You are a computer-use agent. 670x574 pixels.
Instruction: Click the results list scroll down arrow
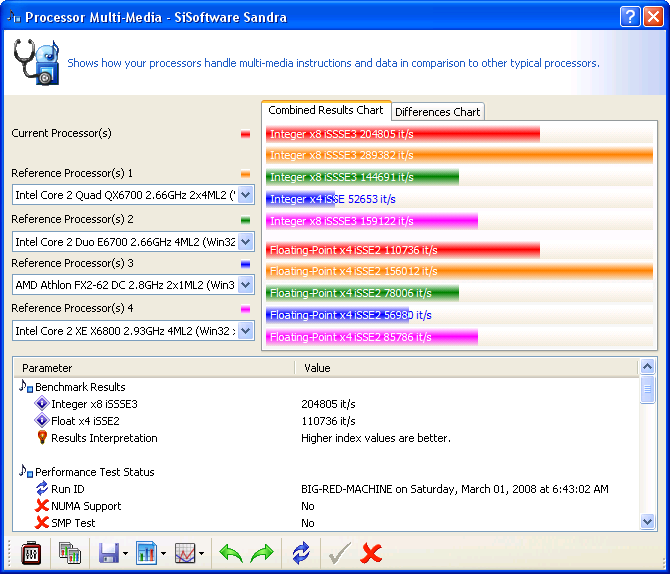tap(647, 521)
